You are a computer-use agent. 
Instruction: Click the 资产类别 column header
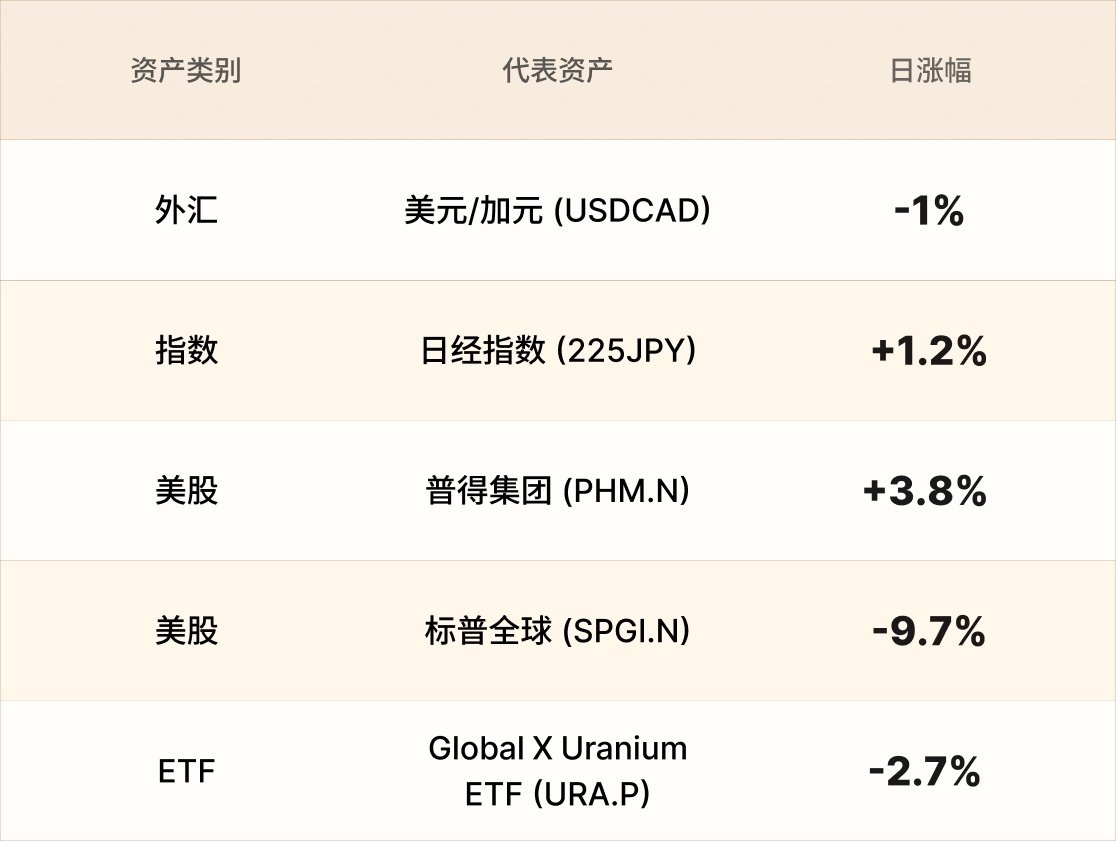click(x=186, y=71)
